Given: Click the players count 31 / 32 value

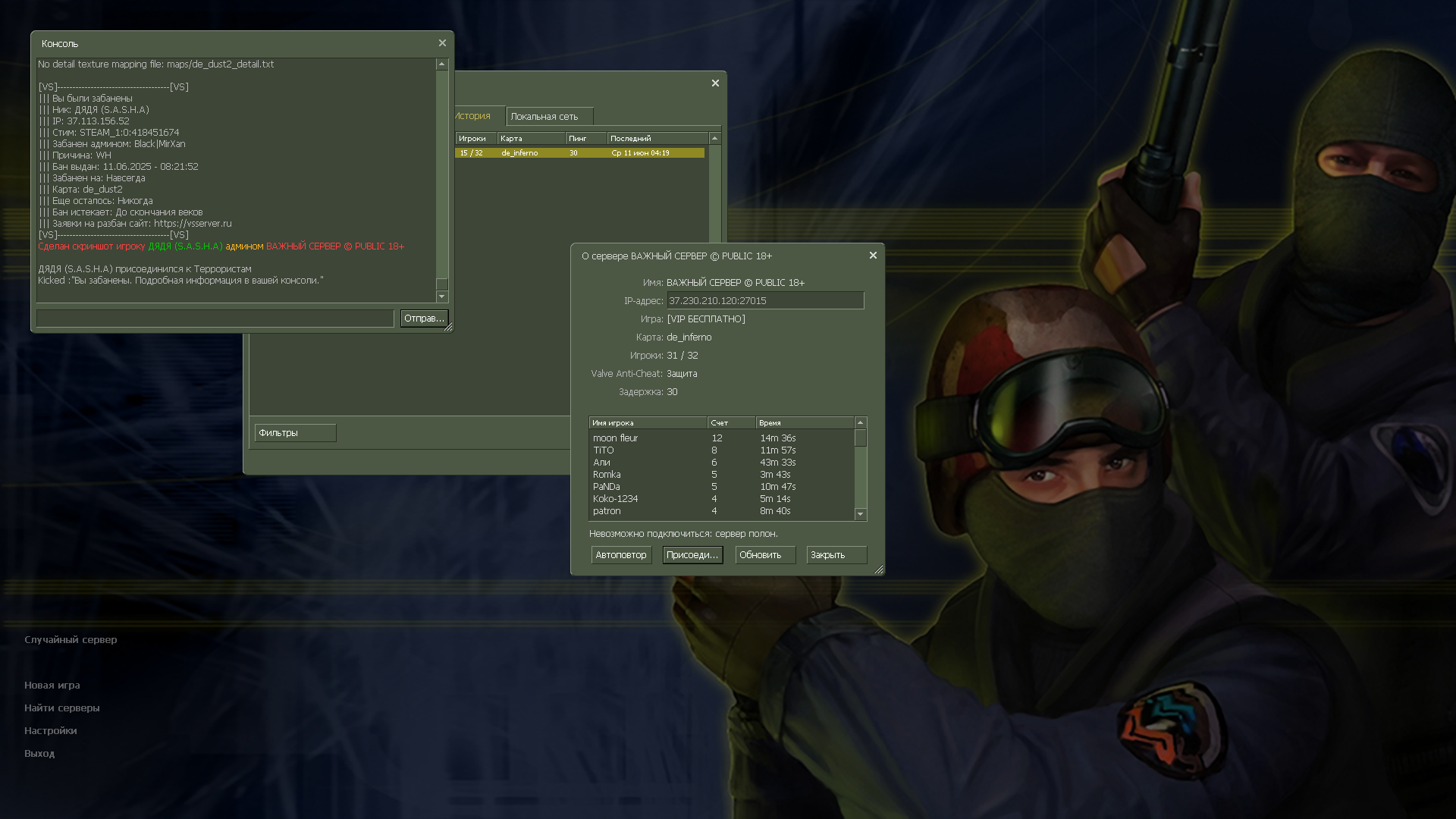Looking at the screenshot, I should 682,356.
